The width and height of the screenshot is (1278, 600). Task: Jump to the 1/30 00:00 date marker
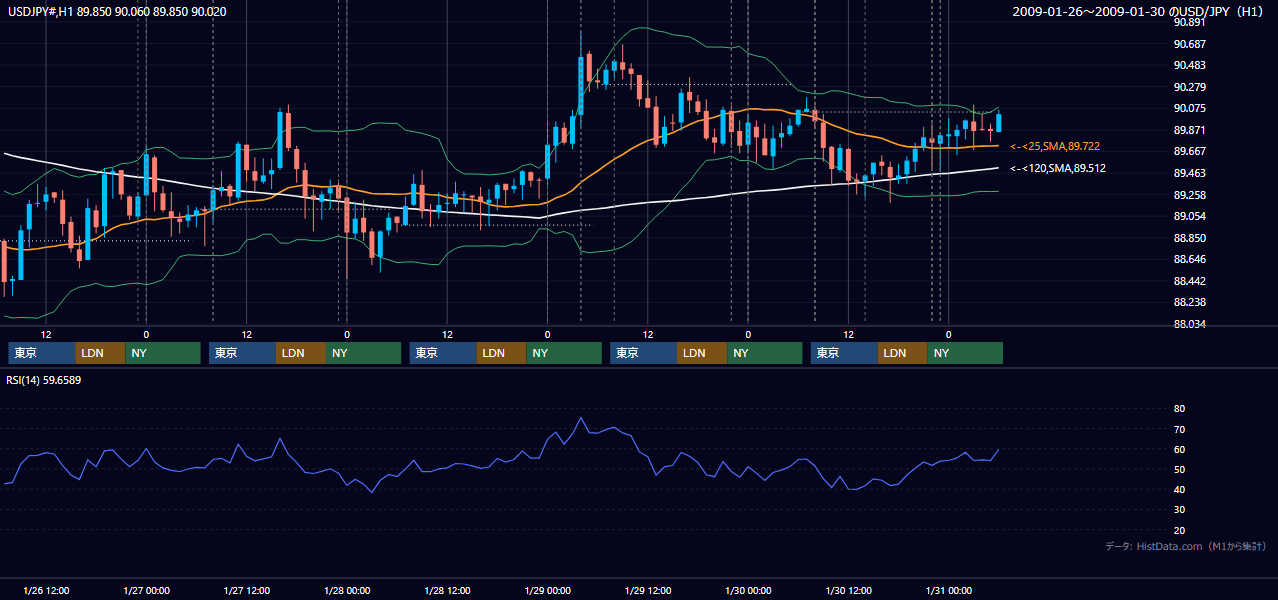(748, 590)
